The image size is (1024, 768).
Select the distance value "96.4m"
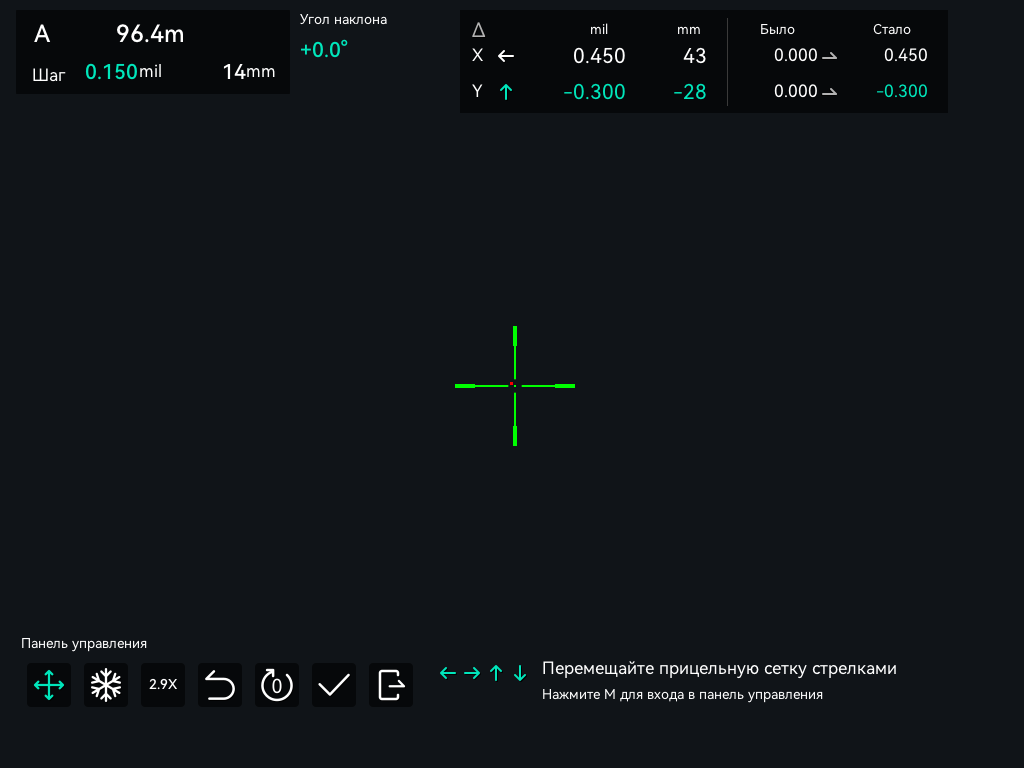click(150, 34)
